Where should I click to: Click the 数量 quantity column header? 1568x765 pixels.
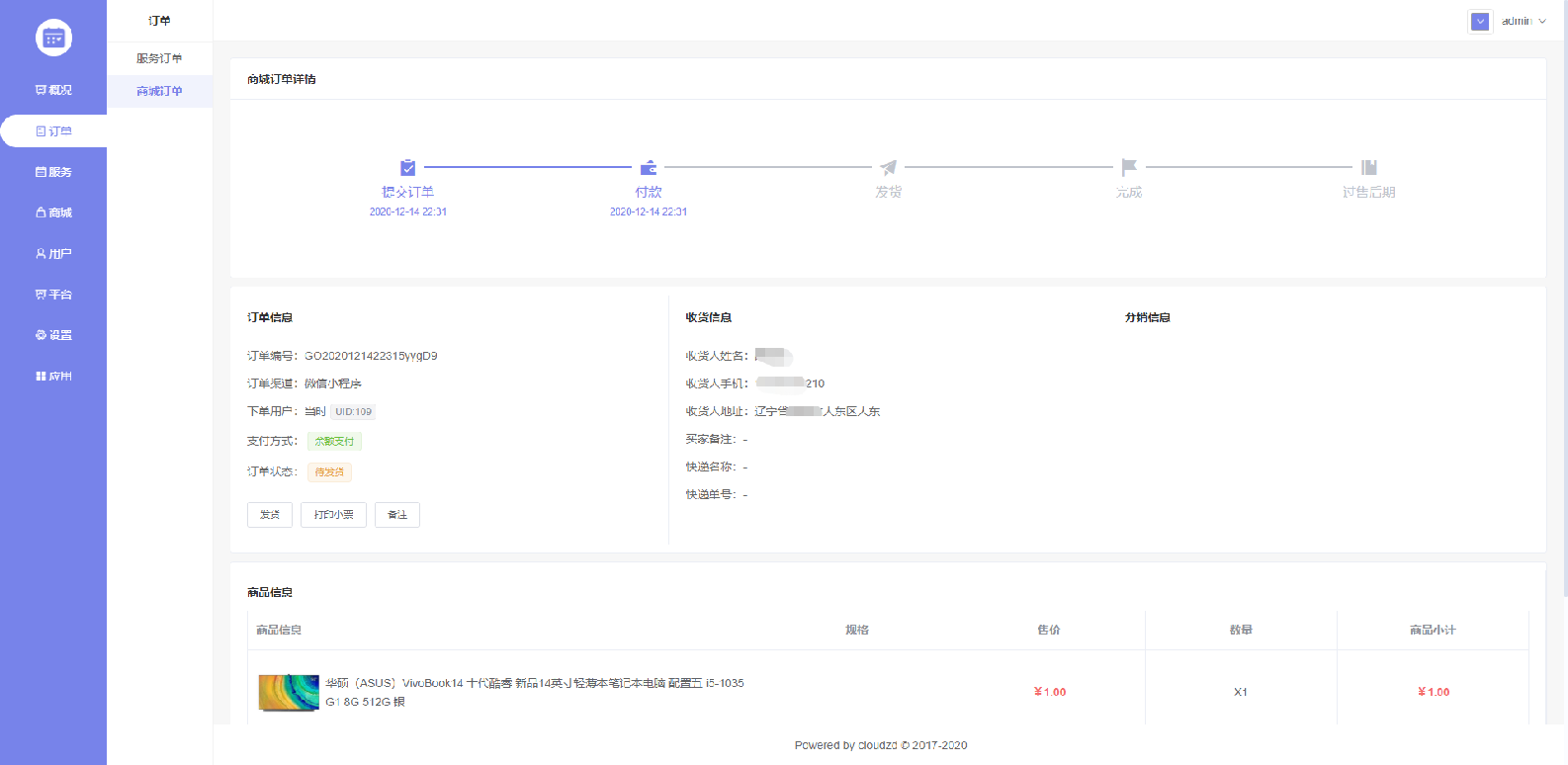[x=1241, y=630]
